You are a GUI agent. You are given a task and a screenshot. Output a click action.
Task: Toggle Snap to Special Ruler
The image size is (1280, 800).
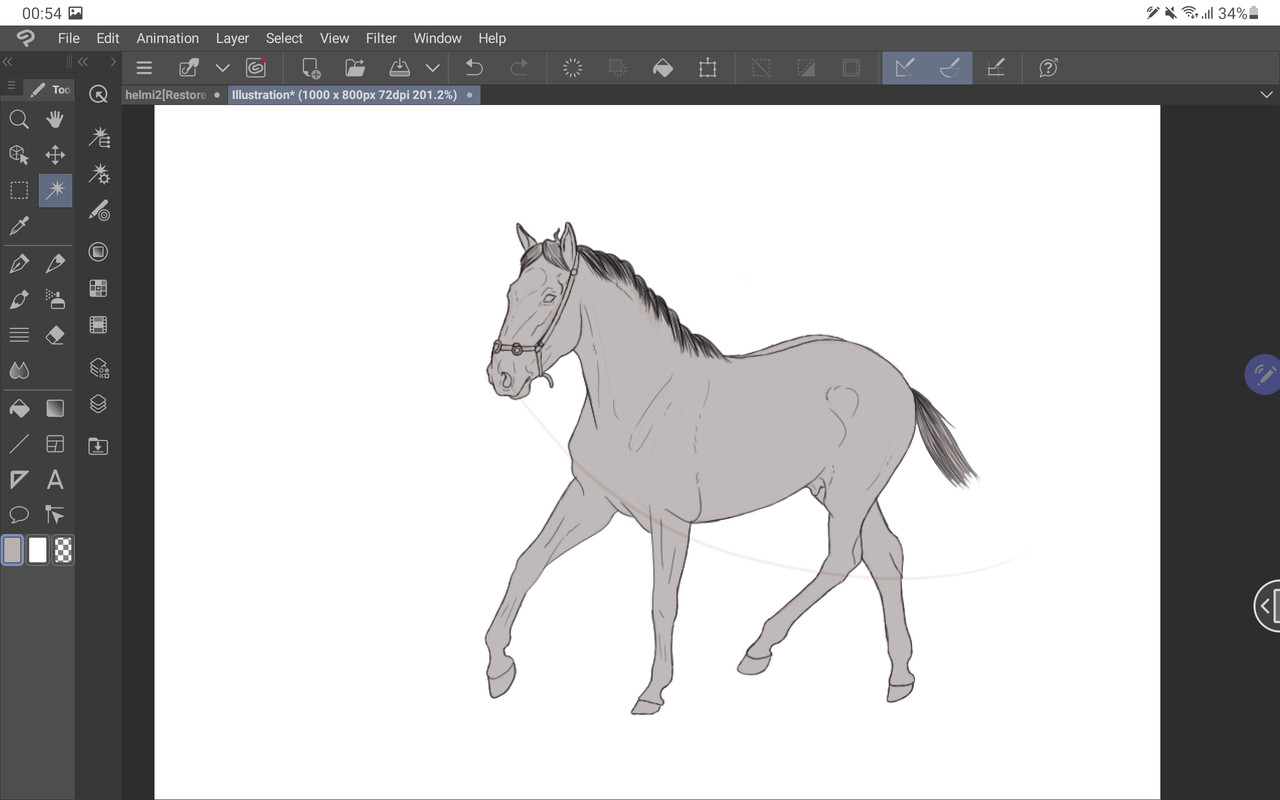[950, 68]
